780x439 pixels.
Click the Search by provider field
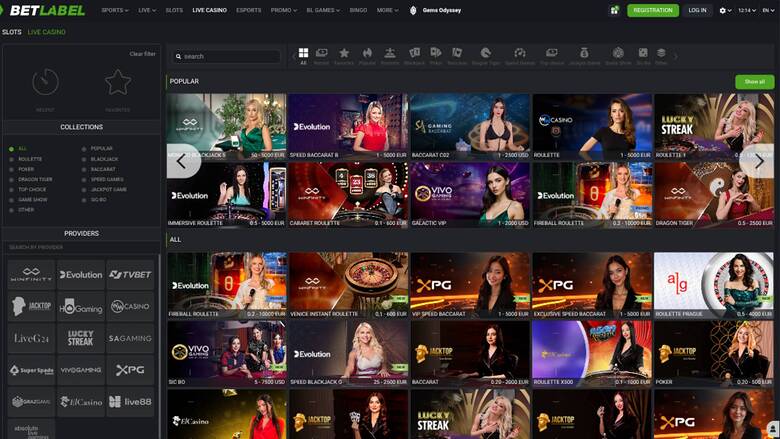pos(81,247)
